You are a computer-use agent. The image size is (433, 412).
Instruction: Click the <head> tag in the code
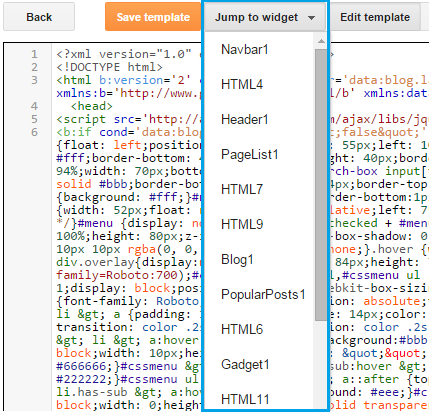coord(92,106)
